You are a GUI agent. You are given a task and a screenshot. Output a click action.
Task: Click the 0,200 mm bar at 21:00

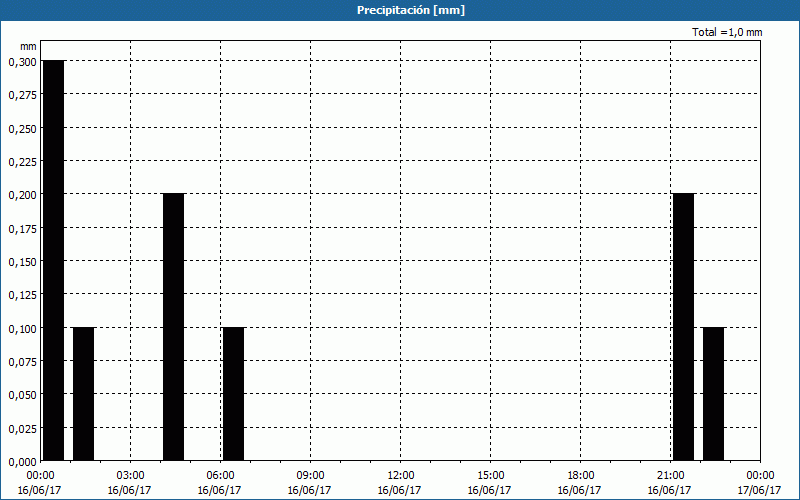pos(684,327)
